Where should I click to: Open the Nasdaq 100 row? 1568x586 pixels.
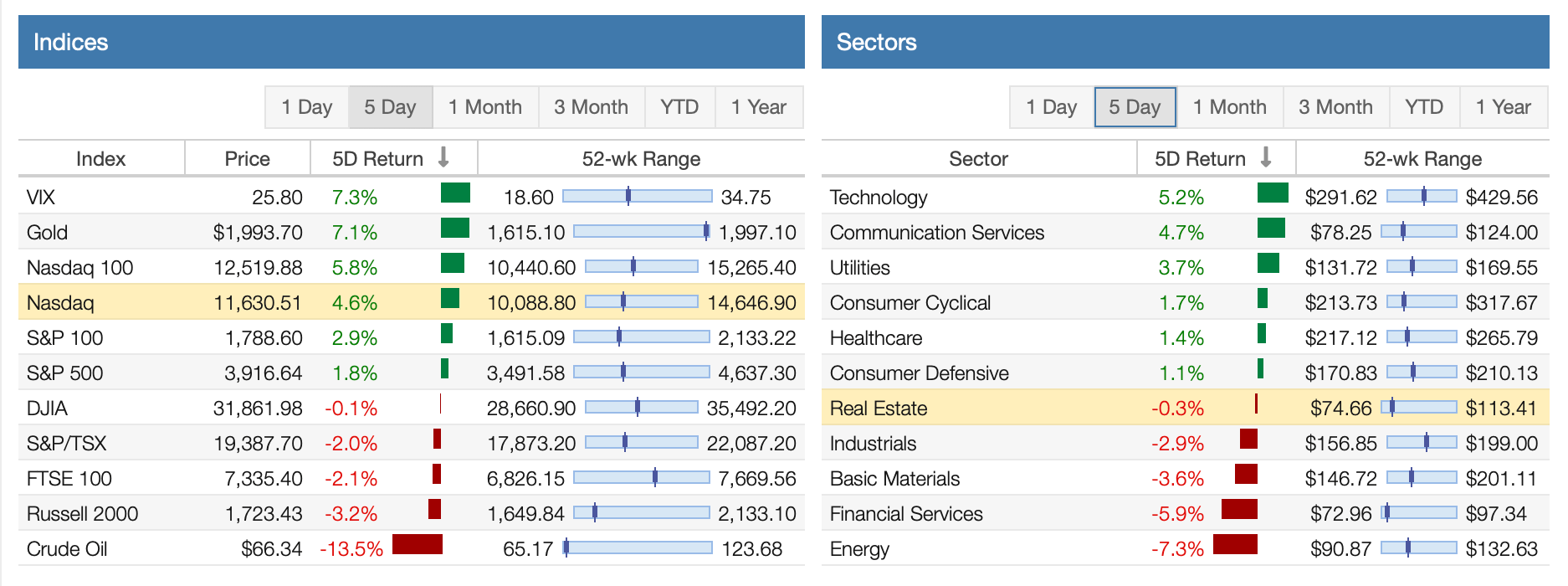pos(412,267)
